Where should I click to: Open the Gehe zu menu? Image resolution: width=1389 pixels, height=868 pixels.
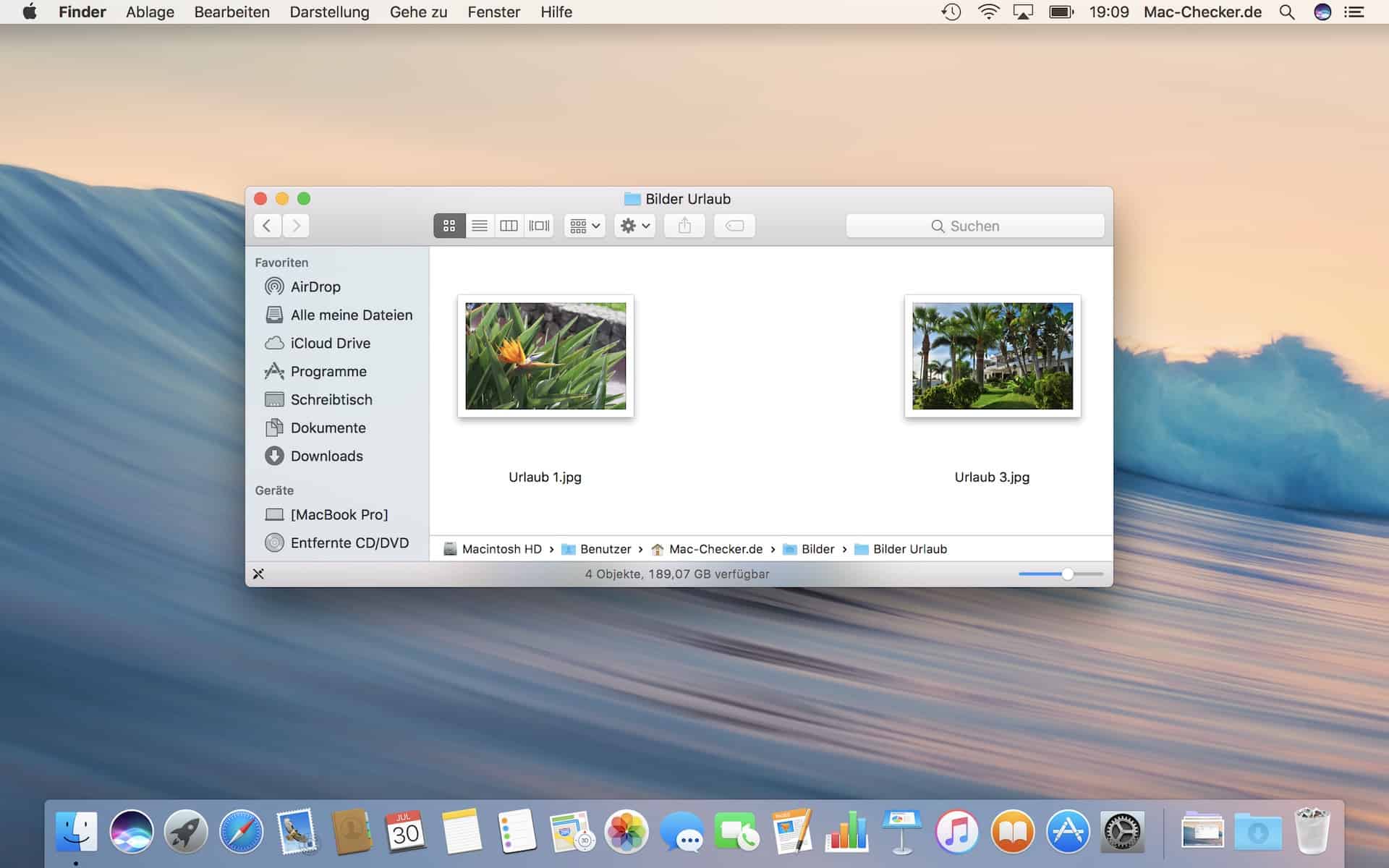click(418, 12)
